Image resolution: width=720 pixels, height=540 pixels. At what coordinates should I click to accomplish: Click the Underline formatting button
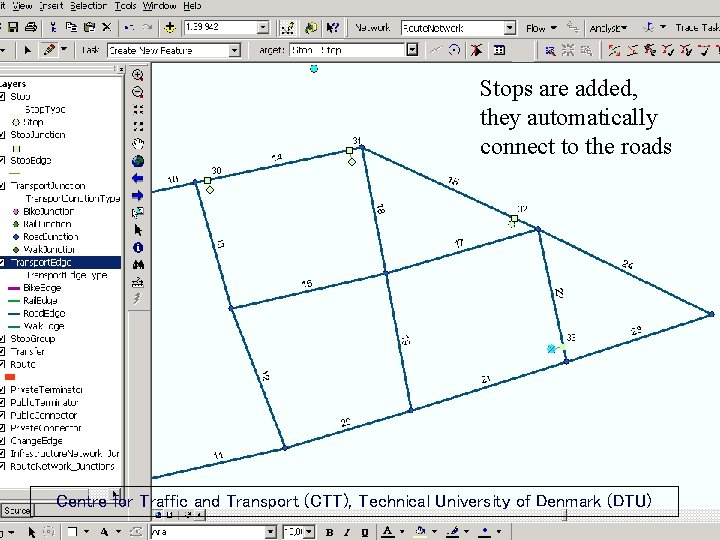[x=365, y=532]
